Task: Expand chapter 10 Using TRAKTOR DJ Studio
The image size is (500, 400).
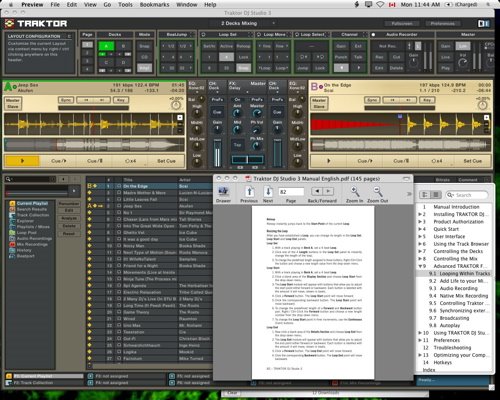Action: 420,333
